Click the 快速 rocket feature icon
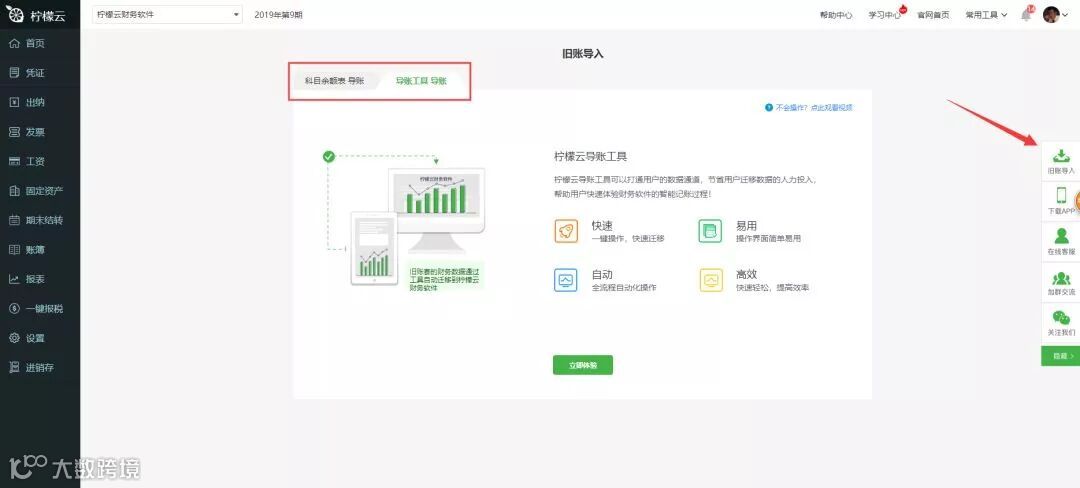The height and width of the screenshot is (488, 1080). 566,231
